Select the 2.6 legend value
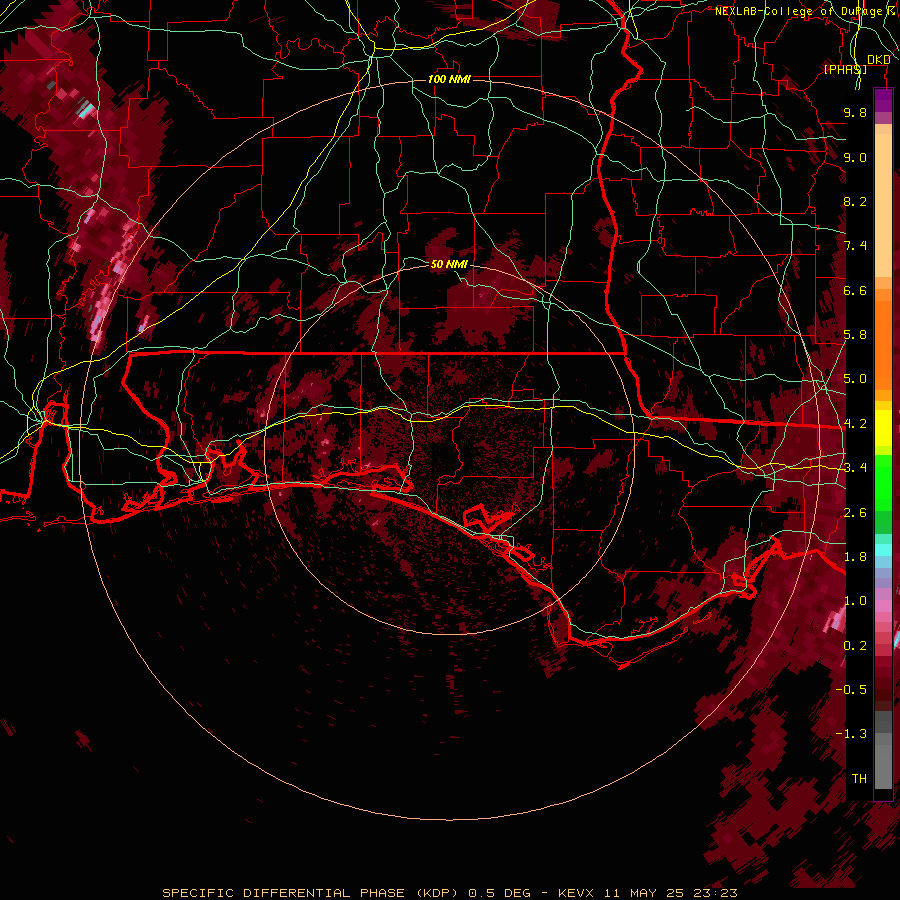 click(x=855, y=513)
